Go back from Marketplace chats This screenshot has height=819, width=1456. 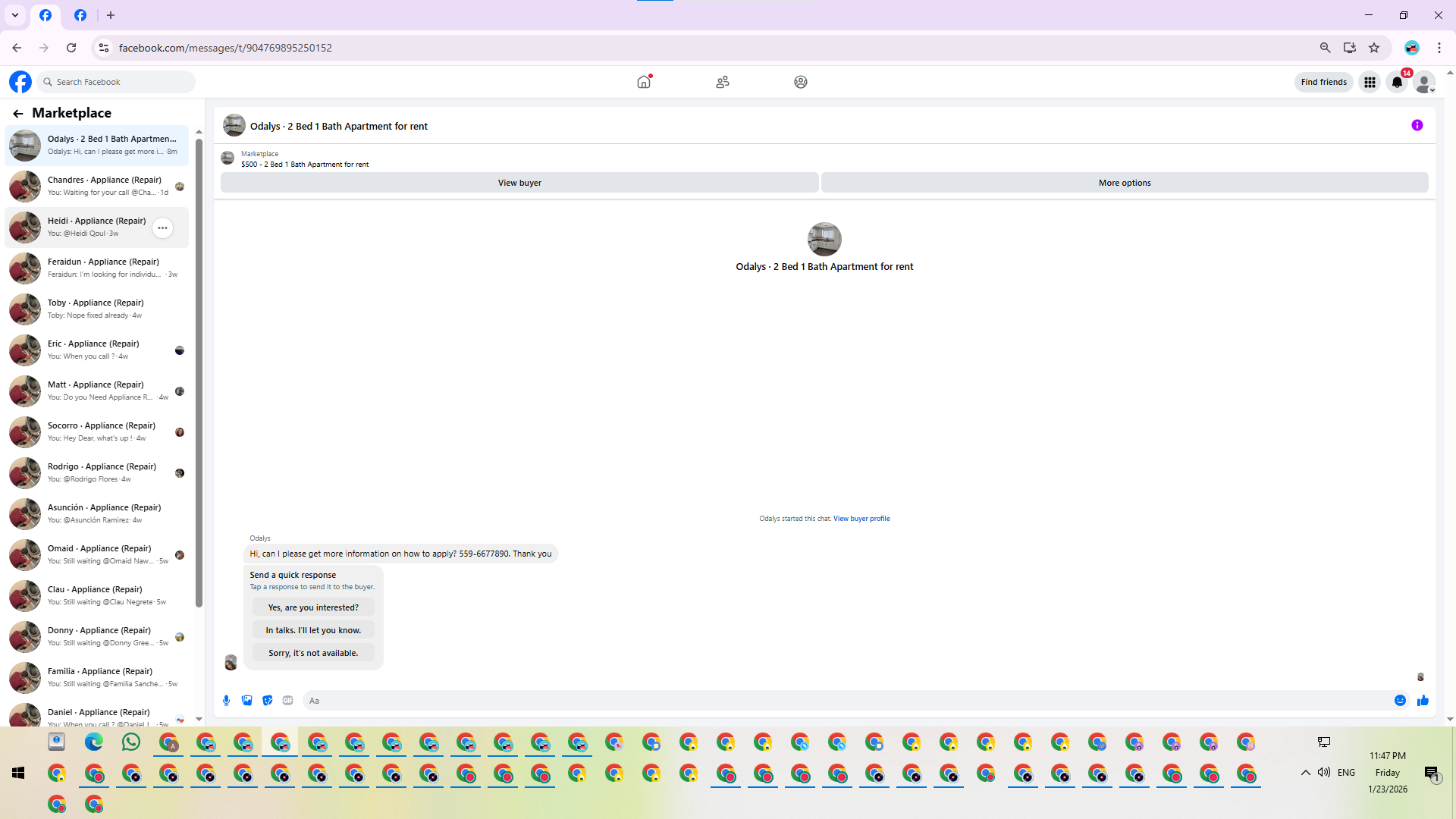17,113
